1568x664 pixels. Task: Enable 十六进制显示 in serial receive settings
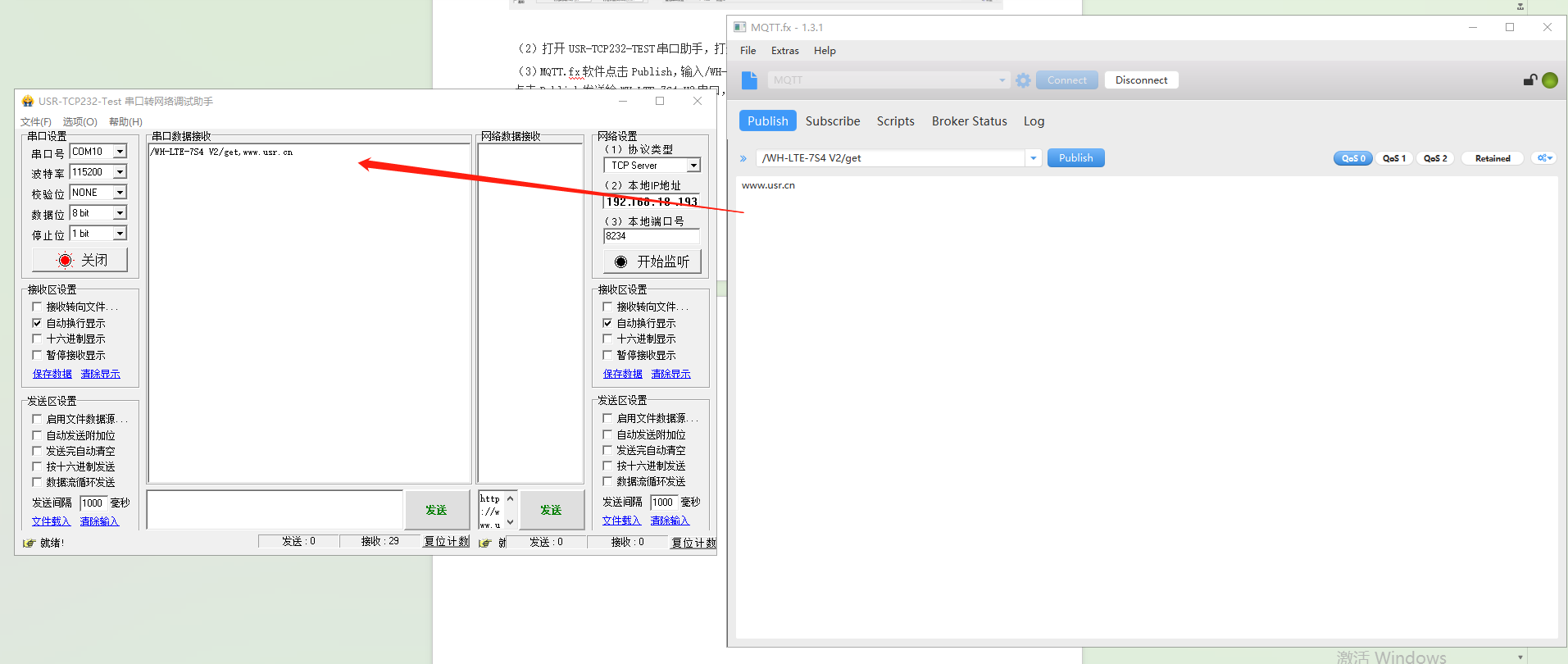coord(37,339)
